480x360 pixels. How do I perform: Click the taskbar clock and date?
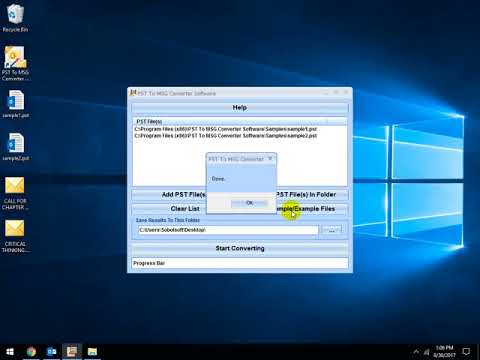(445, 352)
